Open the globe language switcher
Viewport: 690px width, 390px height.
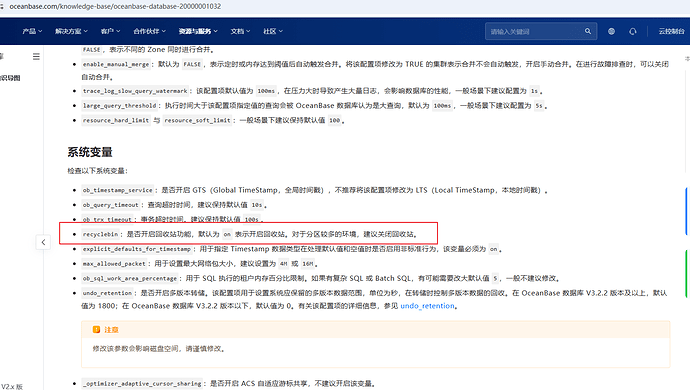[x=611, y=31]
